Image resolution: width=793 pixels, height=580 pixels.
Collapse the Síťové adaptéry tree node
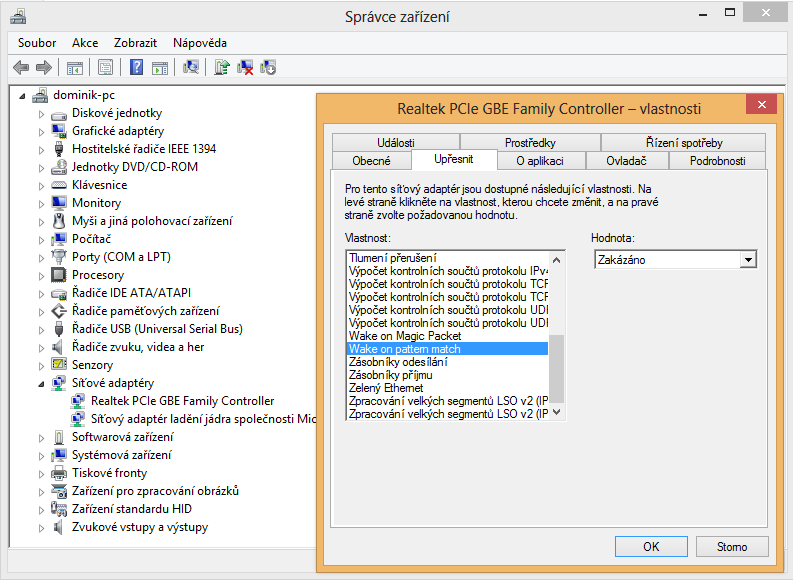42,383
